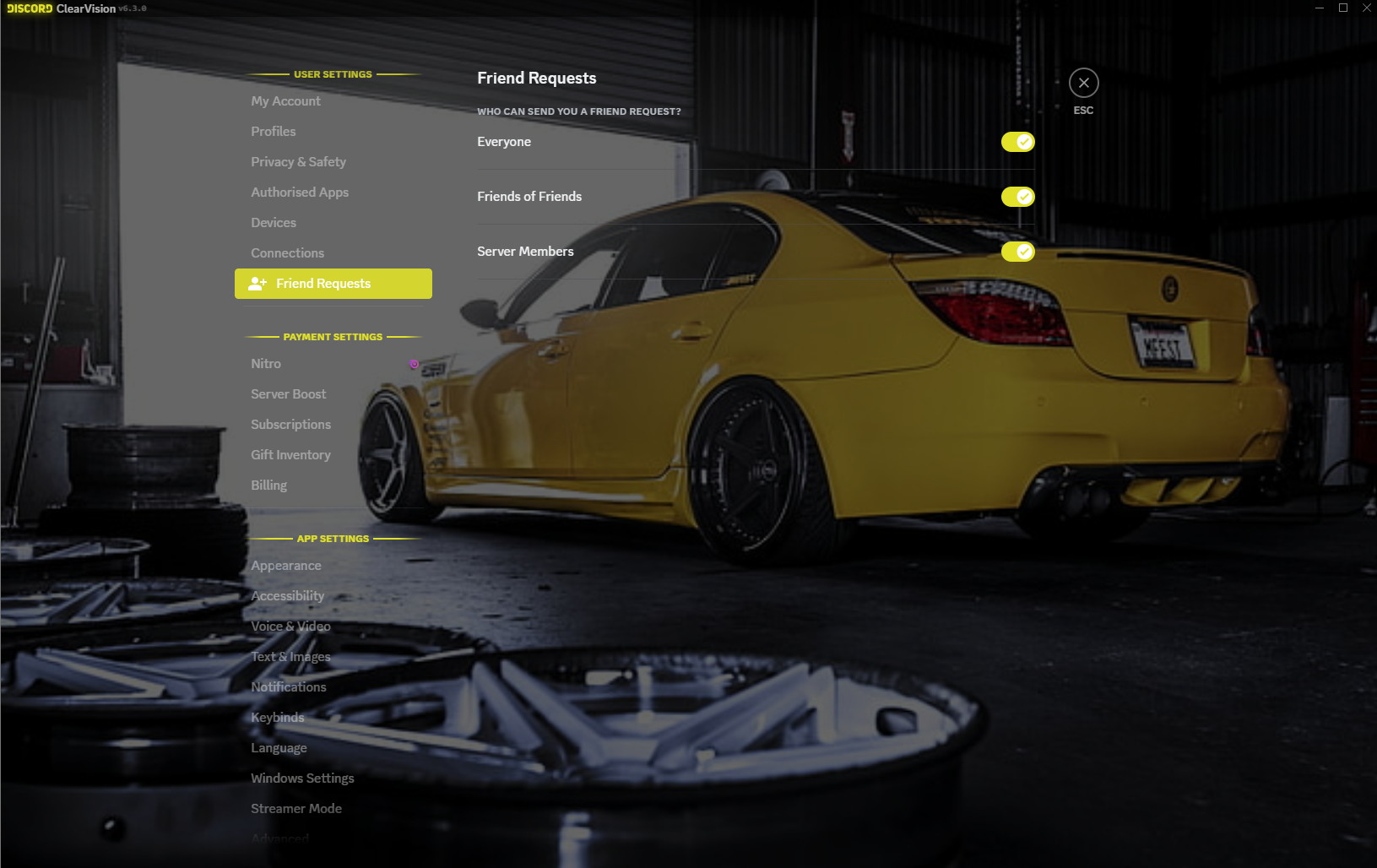Go to Subscriptions
The width and height of the screenshot is (1377, 868).
(x=333, y=425)
